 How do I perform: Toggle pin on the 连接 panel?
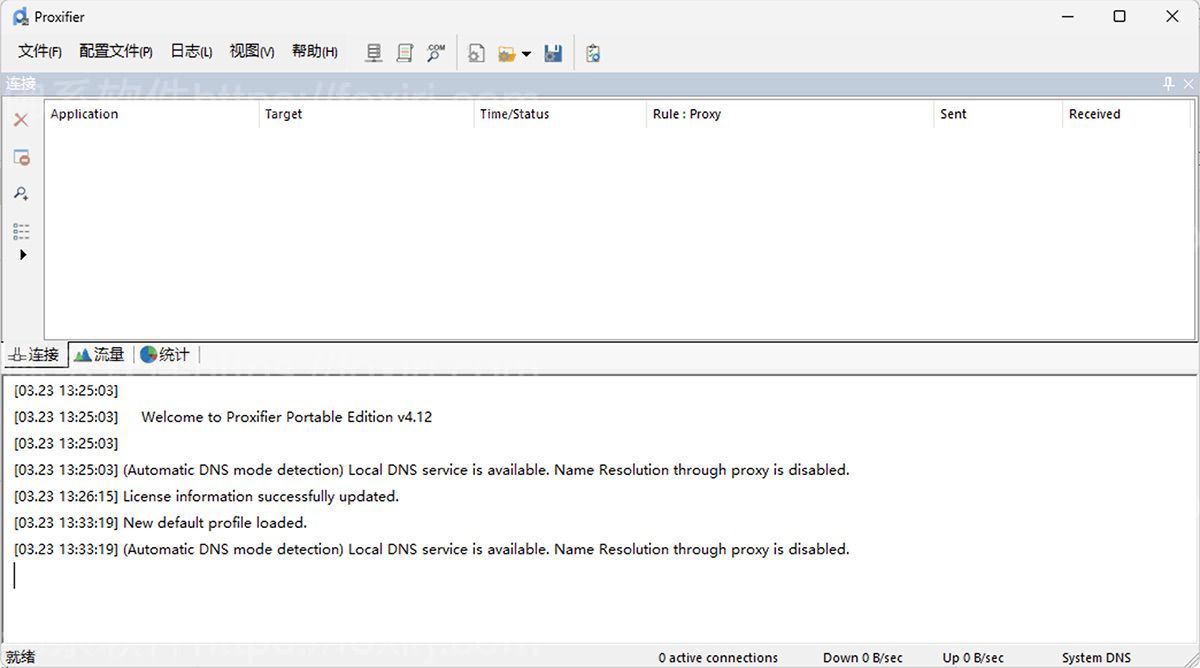tap(1168, 84)
